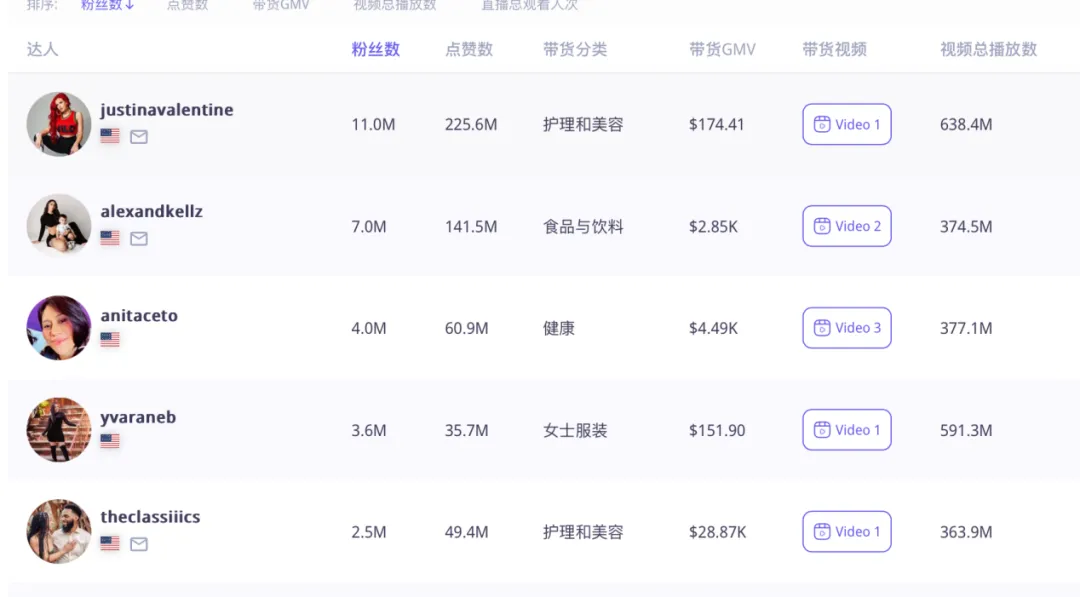Click the 带货GMV column header
Viewport: 1080px width, 597px height.
pyautogui.click(x=722, y=49)
